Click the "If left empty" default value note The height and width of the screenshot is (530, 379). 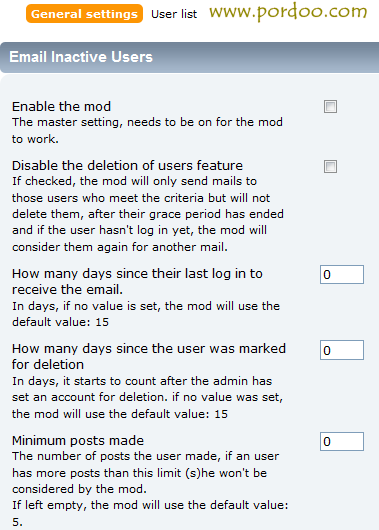[150, 513]
